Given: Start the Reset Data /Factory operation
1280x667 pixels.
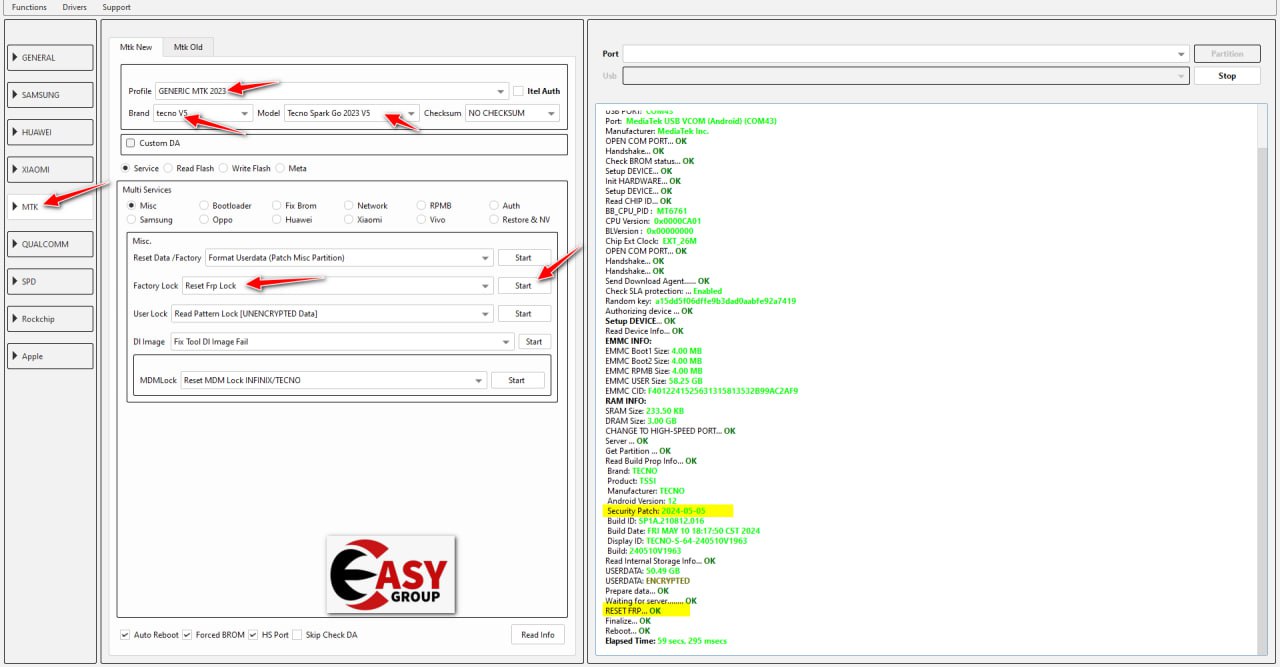Looking at the screenshot, I should (524, 258).
